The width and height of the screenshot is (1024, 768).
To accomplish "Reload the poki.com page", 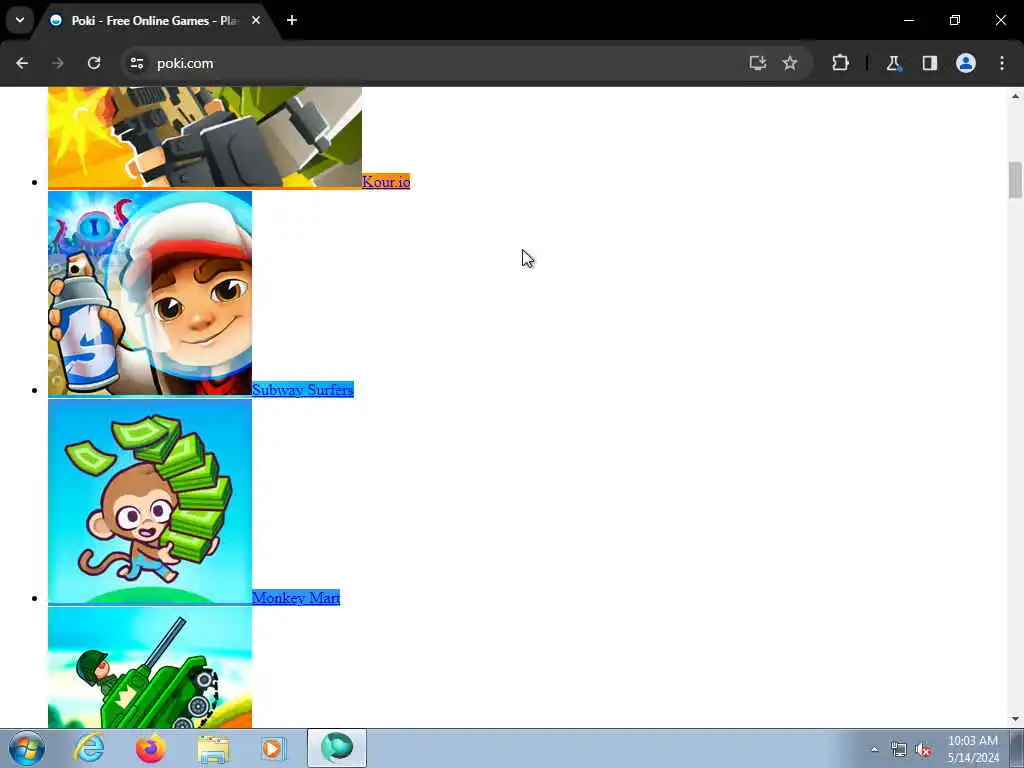I will [x=94, y=63].
